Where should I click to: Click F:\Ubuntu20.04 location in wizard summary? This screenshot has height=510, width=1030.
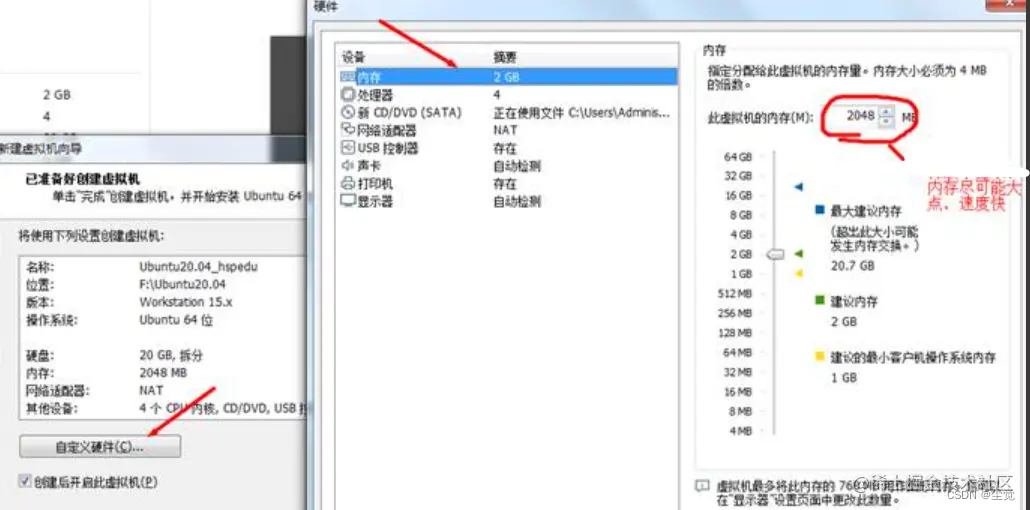[182, 285]
